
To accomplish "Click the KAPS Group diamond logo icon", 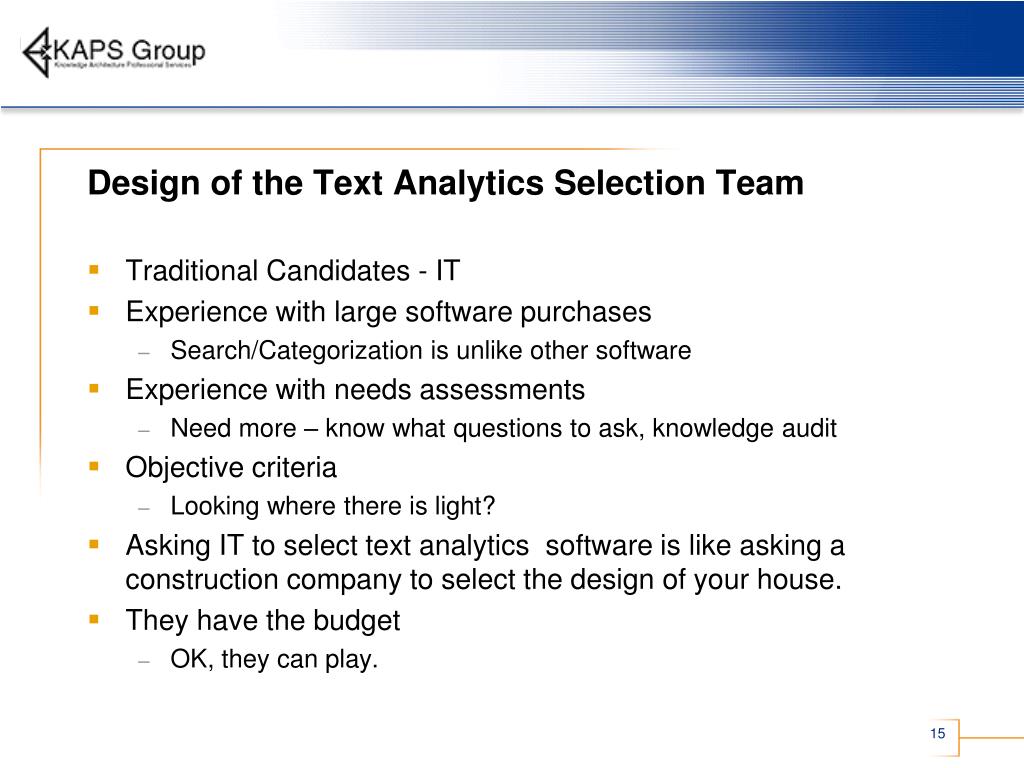I will (x=37, y=52).
